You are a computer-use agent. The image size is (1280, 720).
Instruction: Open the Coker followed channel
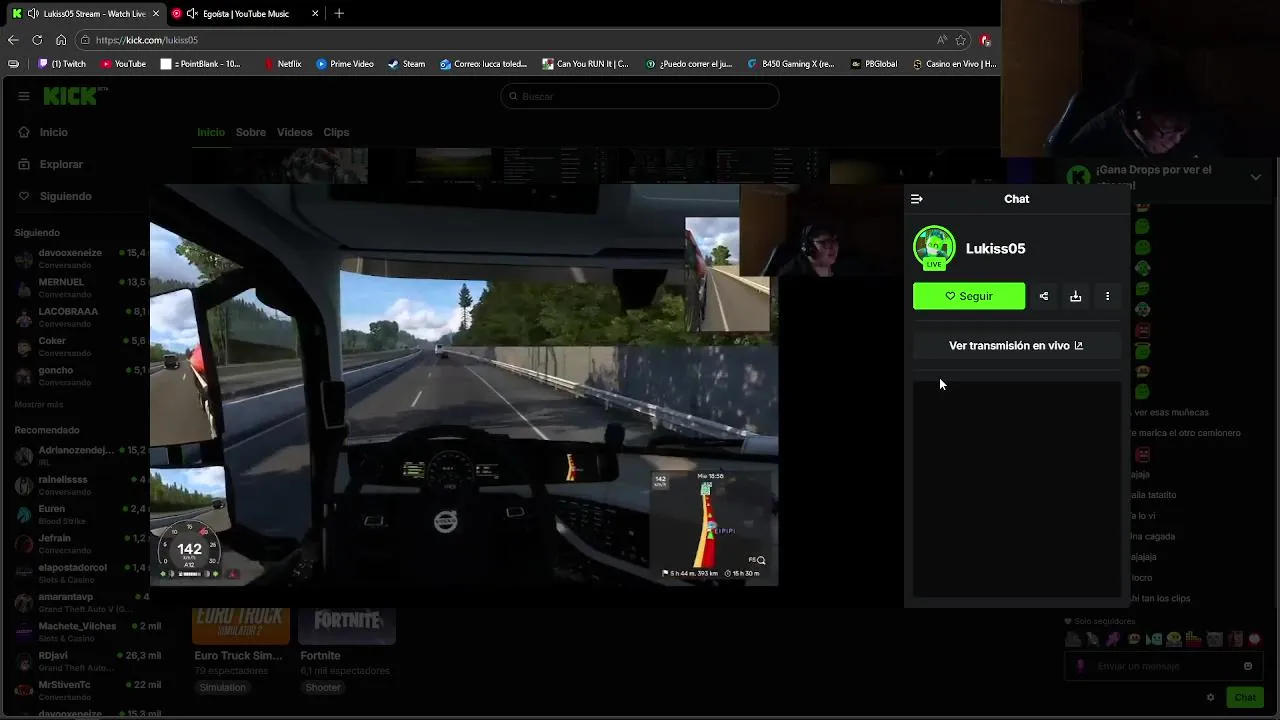click(x=80, y=346)
